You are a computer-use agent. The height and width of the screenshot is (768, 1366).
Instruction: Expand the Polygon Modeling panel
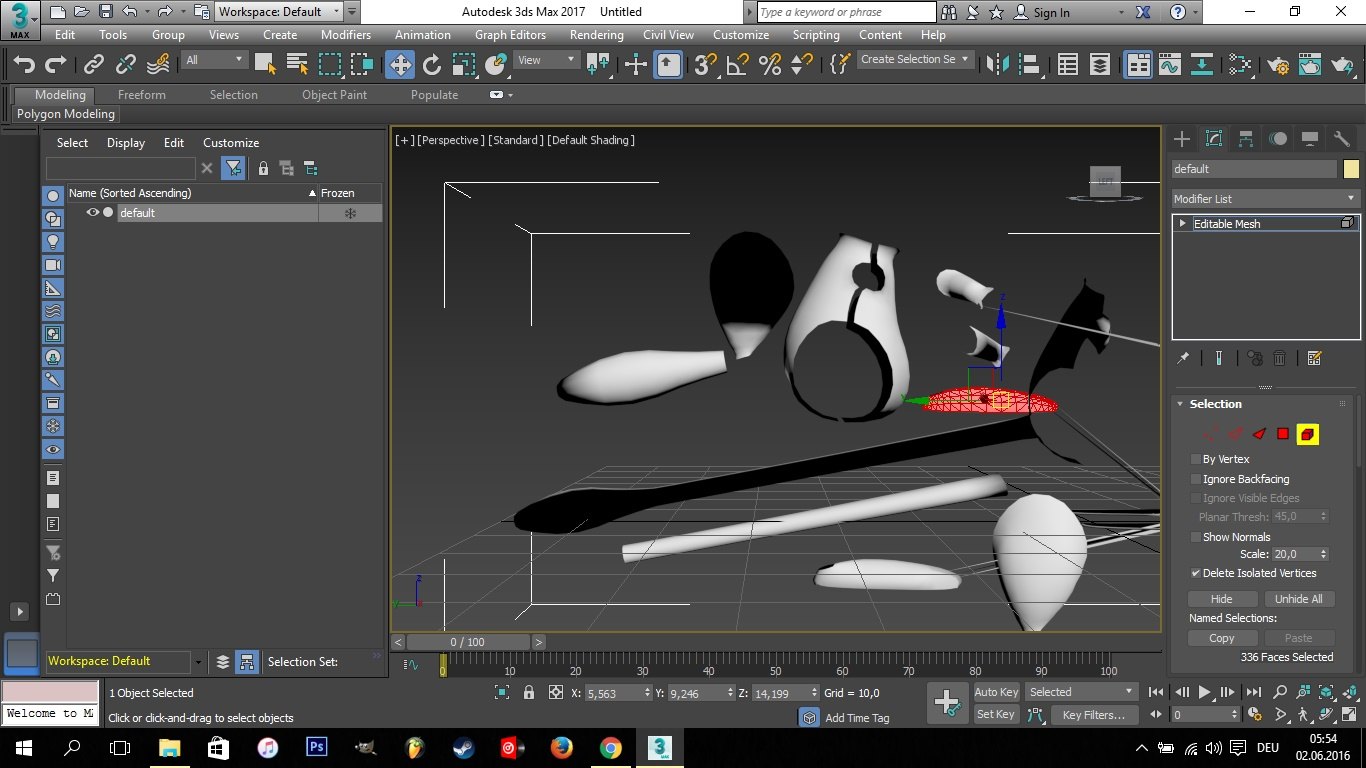pos(66,114)
